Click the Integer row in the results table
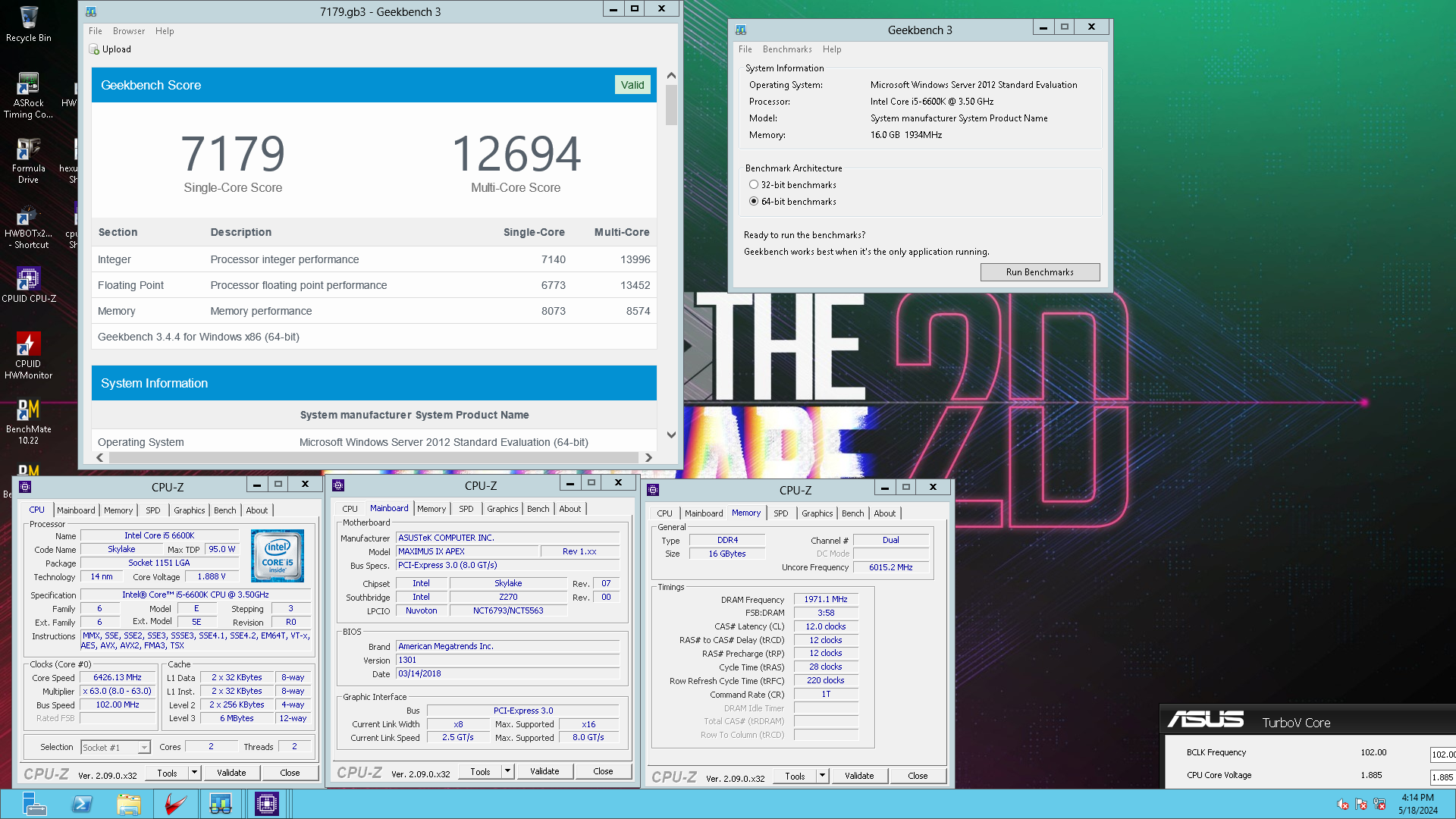The image size is (1456, 819). [x=374, y=259]
